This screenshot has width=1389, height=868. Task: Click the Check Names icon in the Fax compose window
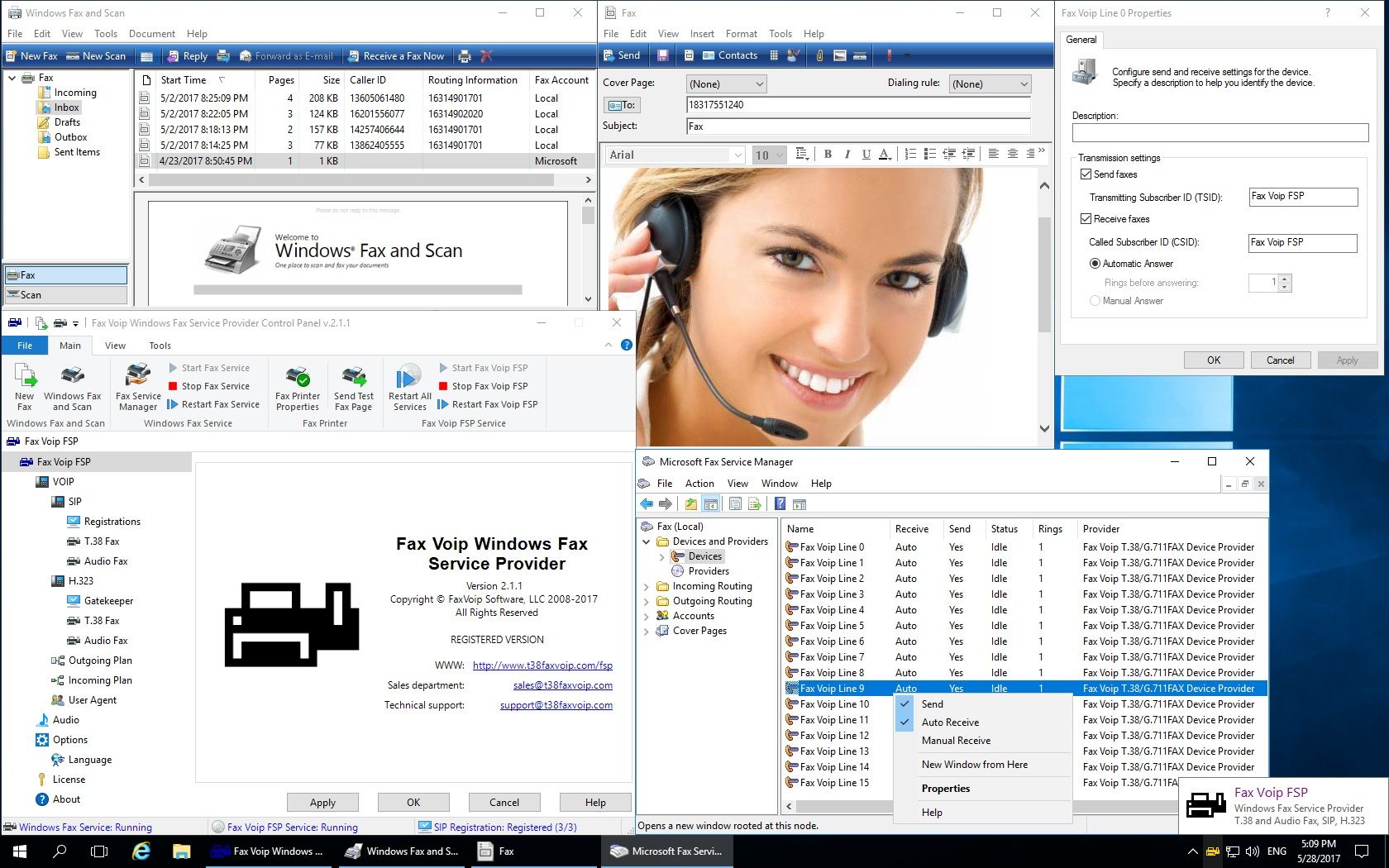pyautogui.click(x=793, y=55)
